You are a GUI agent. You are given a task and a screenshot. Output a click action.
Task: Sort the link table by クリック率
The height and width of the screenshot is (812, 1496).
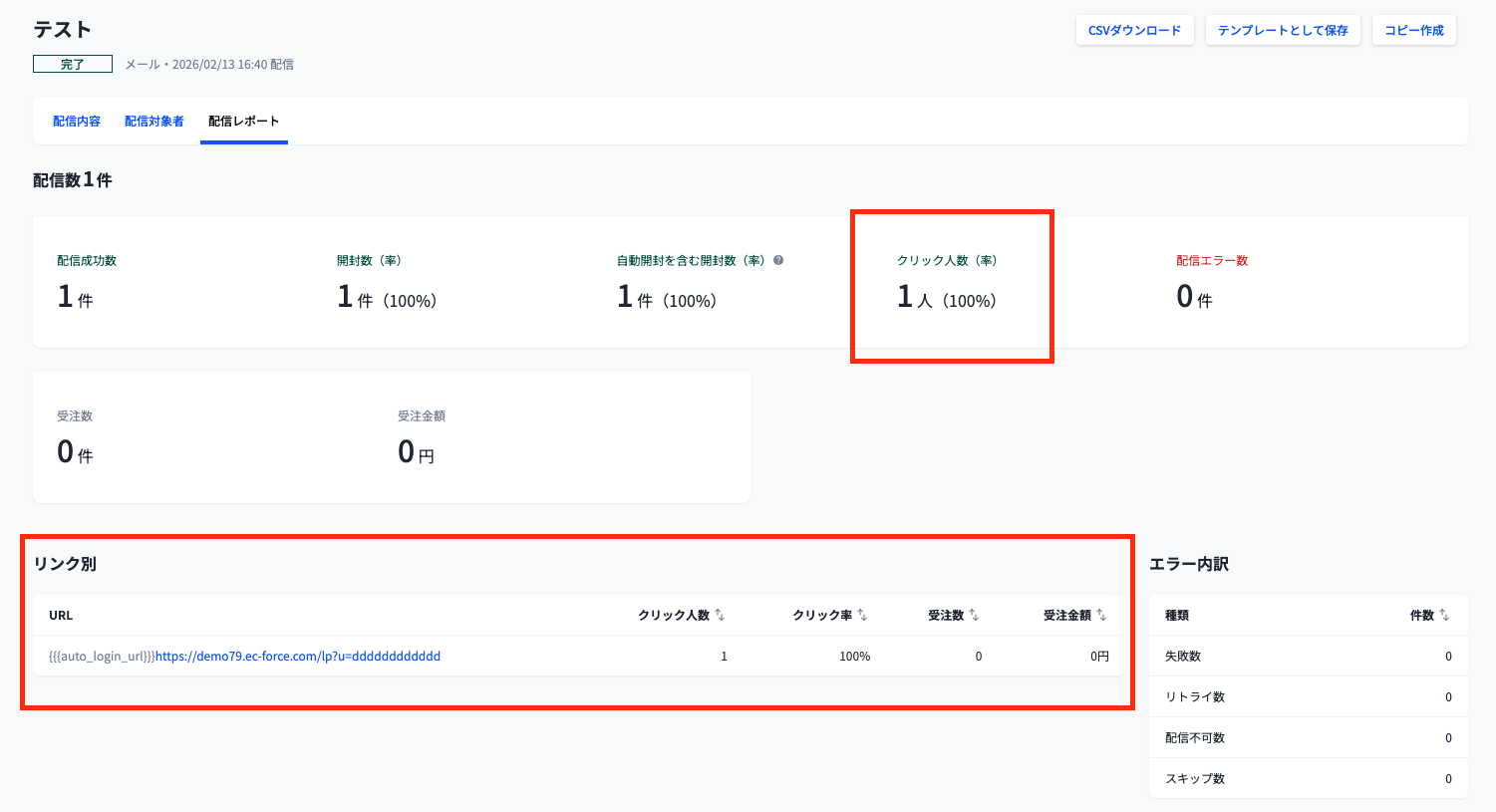coord(862,615)
